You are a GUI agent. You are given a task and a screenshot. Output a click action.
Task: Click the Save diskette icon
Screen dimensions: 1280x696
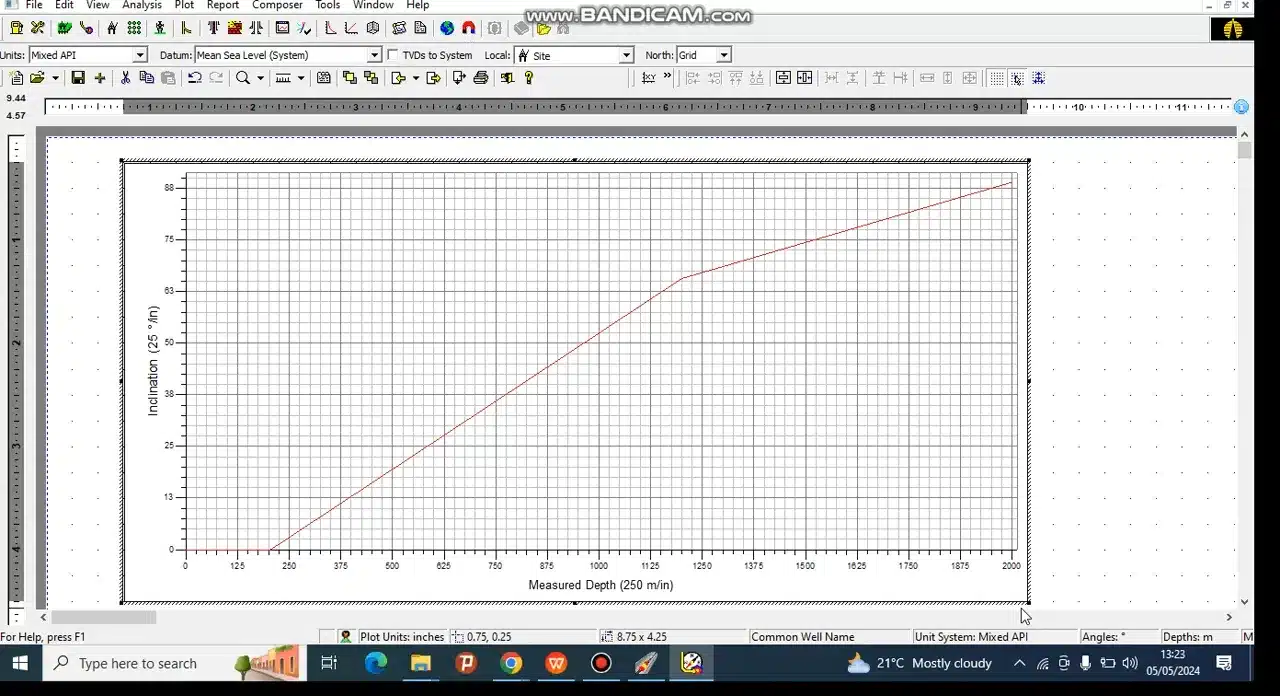coord(78,78)
